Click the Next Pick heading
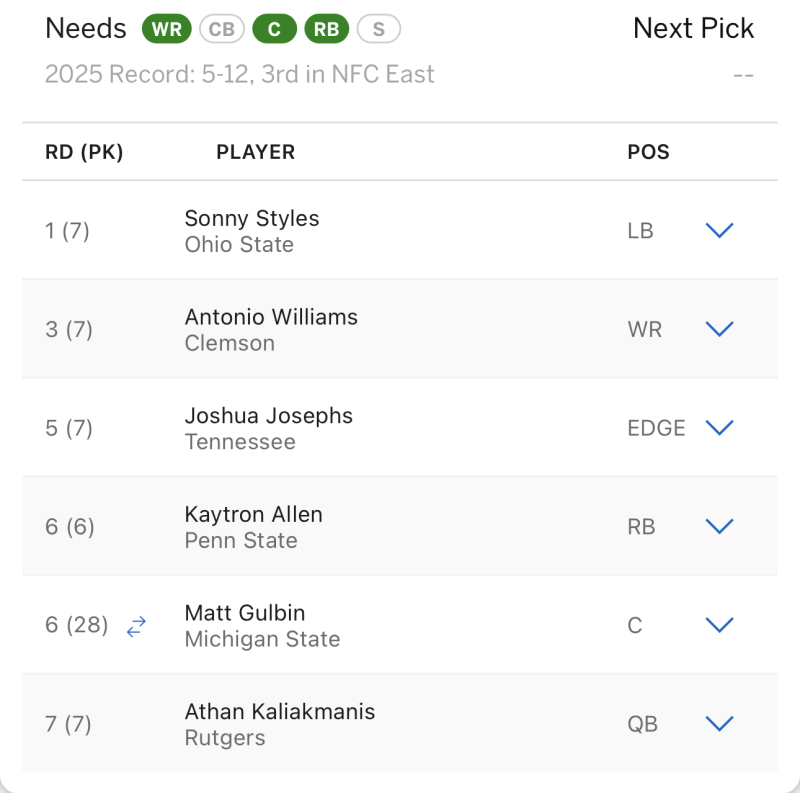The width and height of the screenshot is (800, 793). click(x=693, y=28)
